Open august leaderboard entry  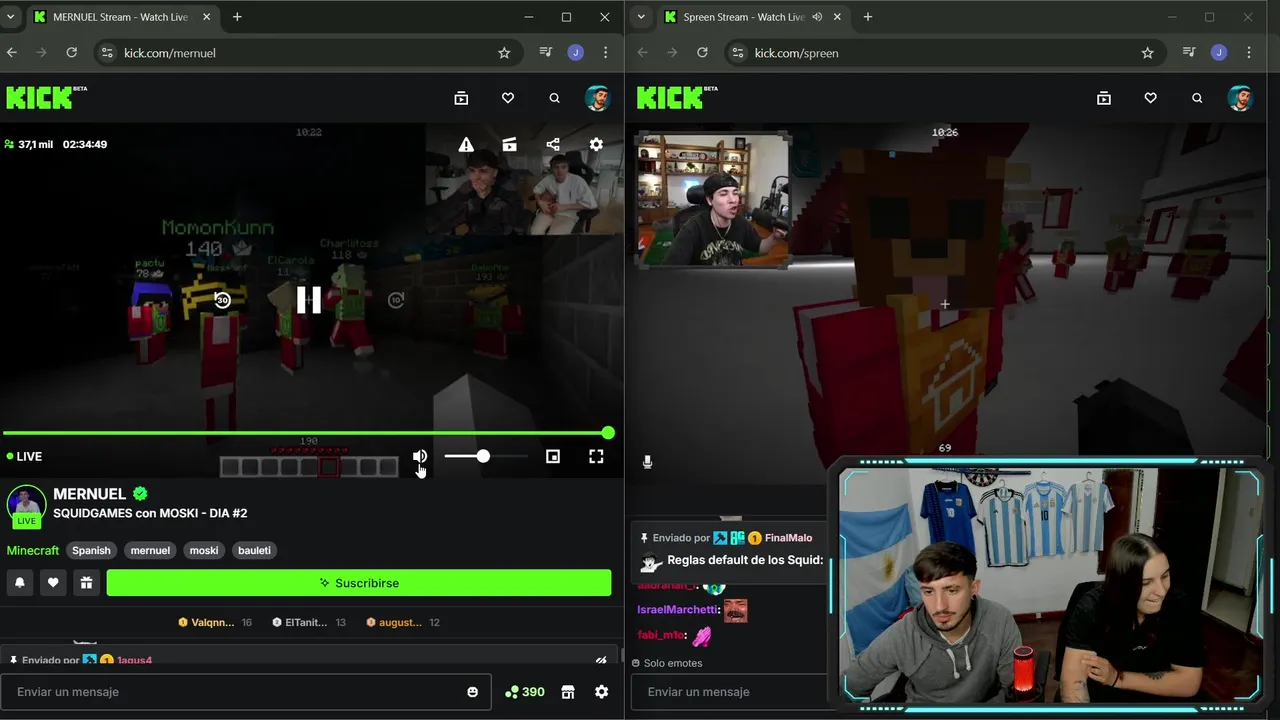click(402, 622)
